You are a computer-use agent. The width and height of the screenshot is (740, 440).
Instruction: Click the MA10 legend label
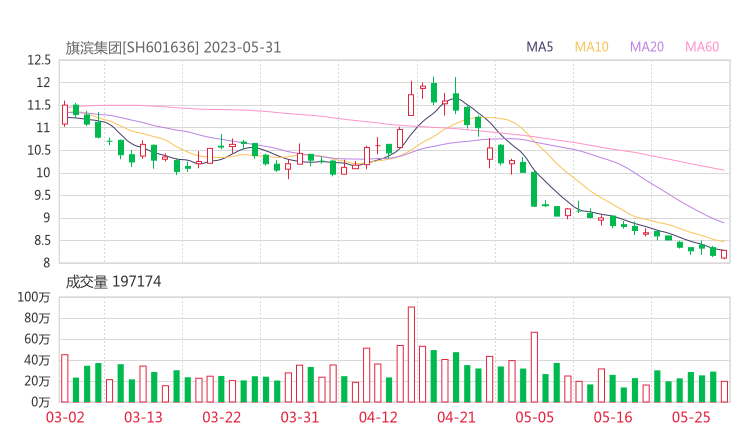(591, 47)
